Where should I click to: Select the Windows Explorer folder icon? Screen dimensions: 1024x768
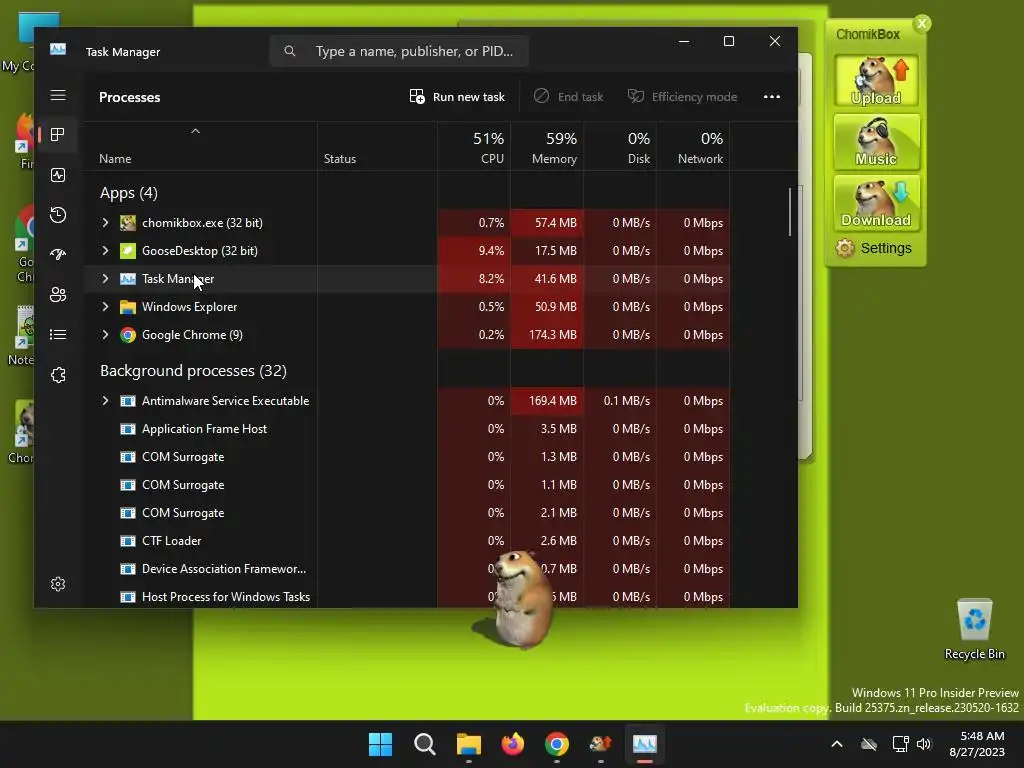128,307
